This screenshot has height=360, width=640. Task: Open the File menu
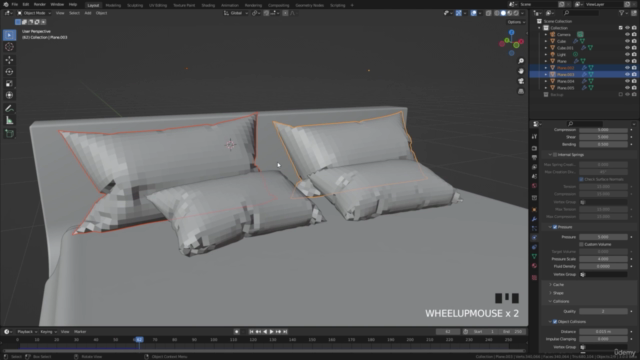tap(15, 4)
